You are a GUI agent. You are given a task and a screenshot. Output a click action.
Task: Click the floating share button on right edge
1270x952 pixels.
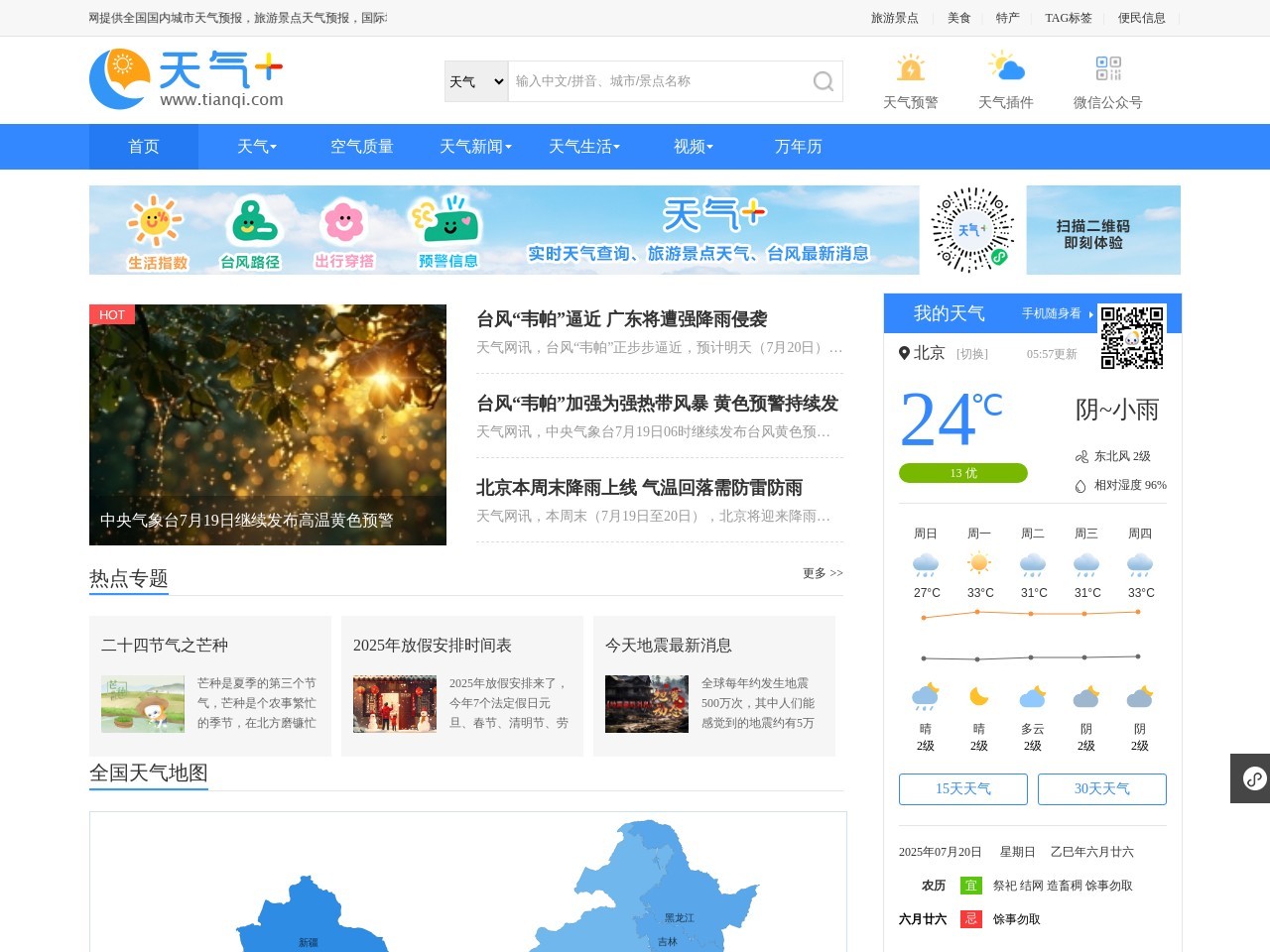point(1252,778)
